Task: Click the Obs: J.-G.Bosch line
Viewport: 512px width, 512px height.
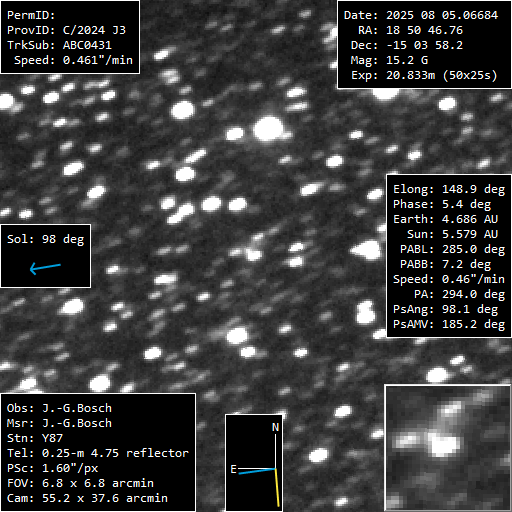Action: (x=59, y=408)
